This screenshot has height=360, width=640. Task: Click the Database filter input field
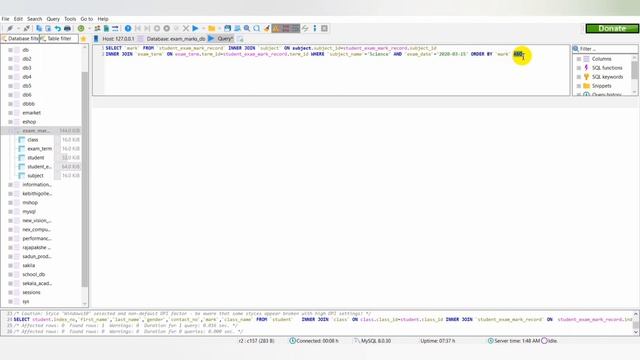click(x=20, y=38)
